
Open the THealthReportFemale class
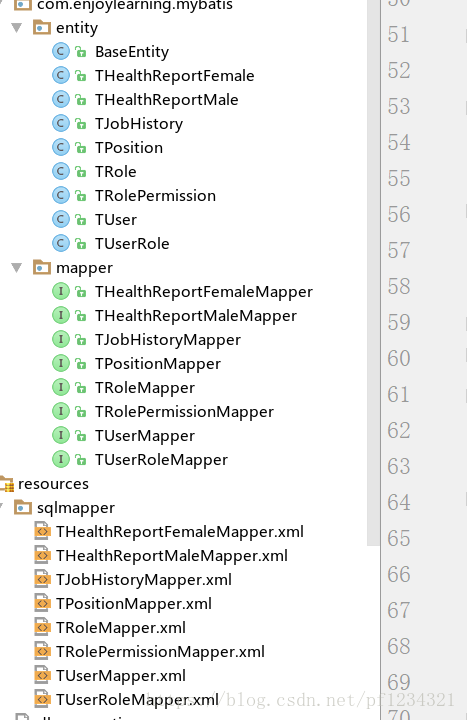(174, 76)
